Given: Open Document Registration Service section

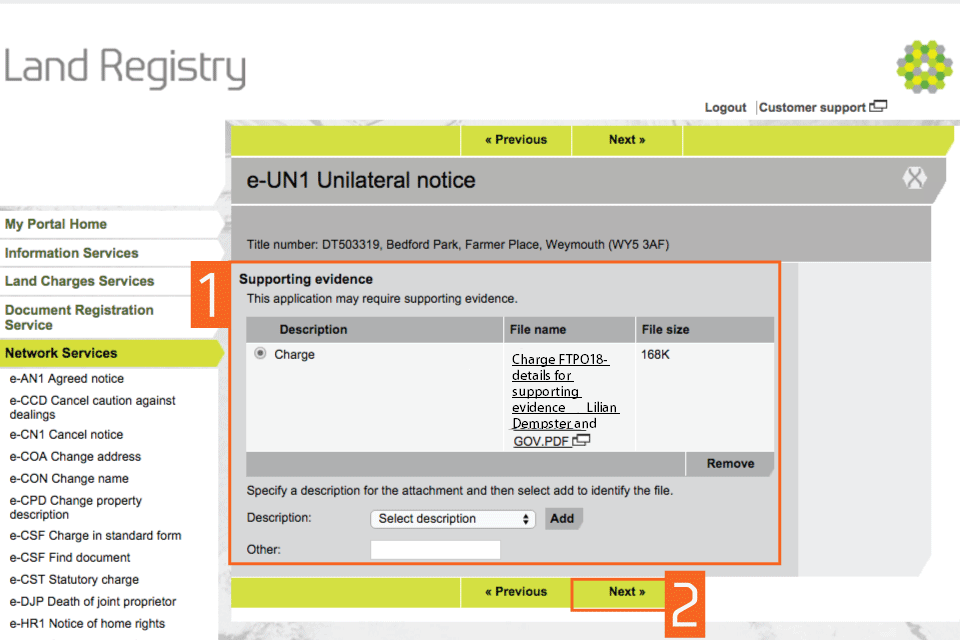Looking at the screenshot, I should tap(79, 317).
